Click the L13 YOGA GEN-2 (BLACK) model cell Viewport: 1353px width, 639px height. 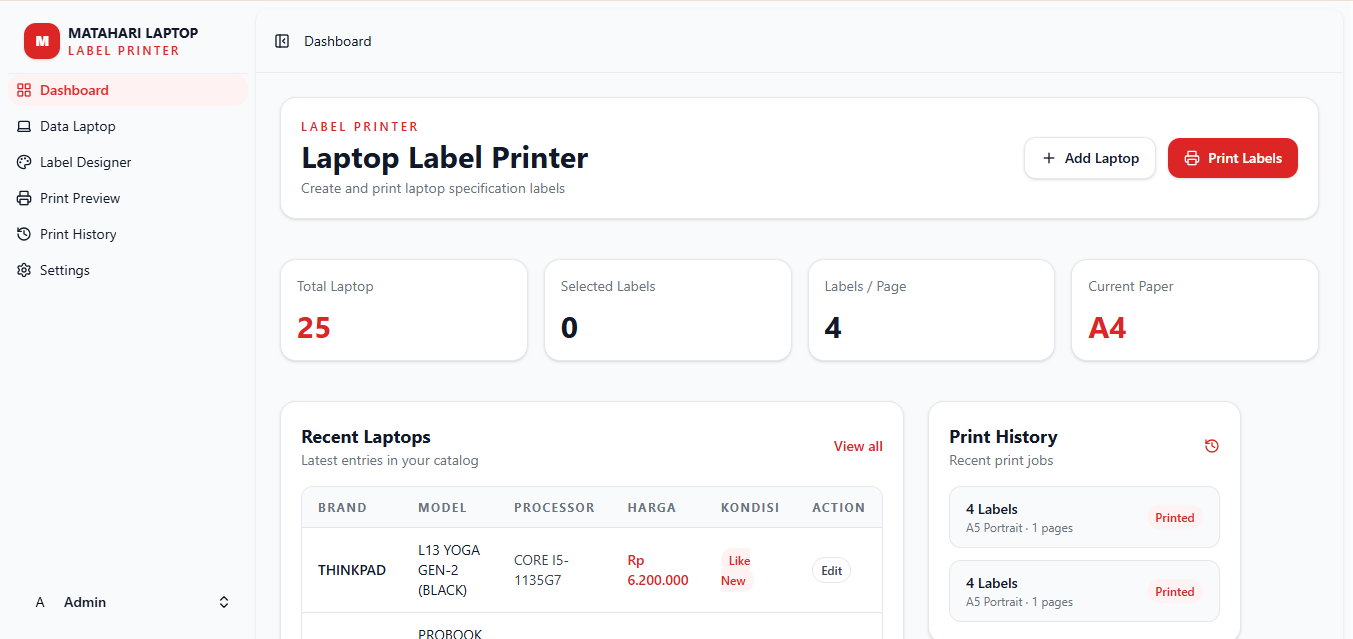[449, 570]
